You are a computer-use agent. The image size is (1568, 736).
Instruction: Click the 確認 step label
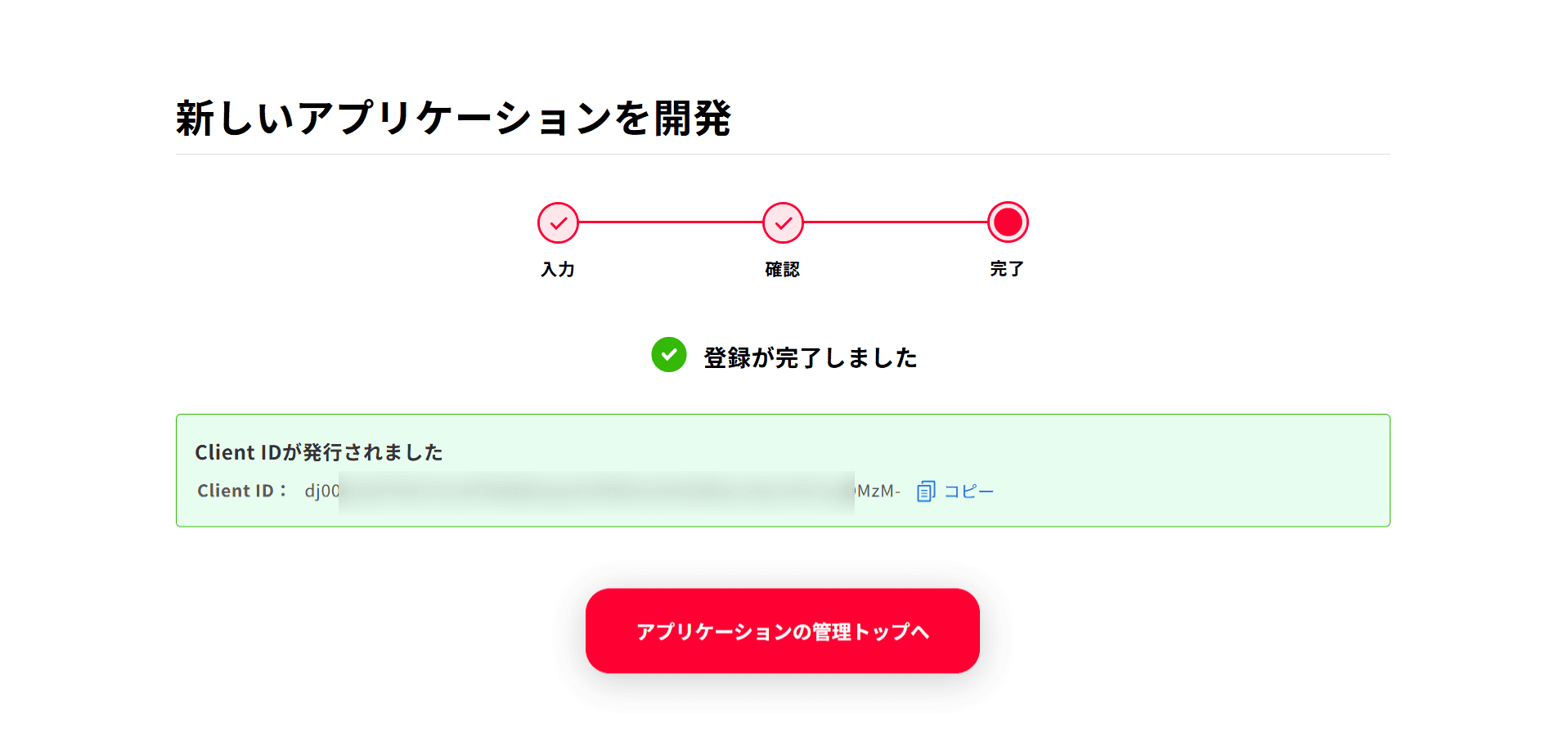783,269
